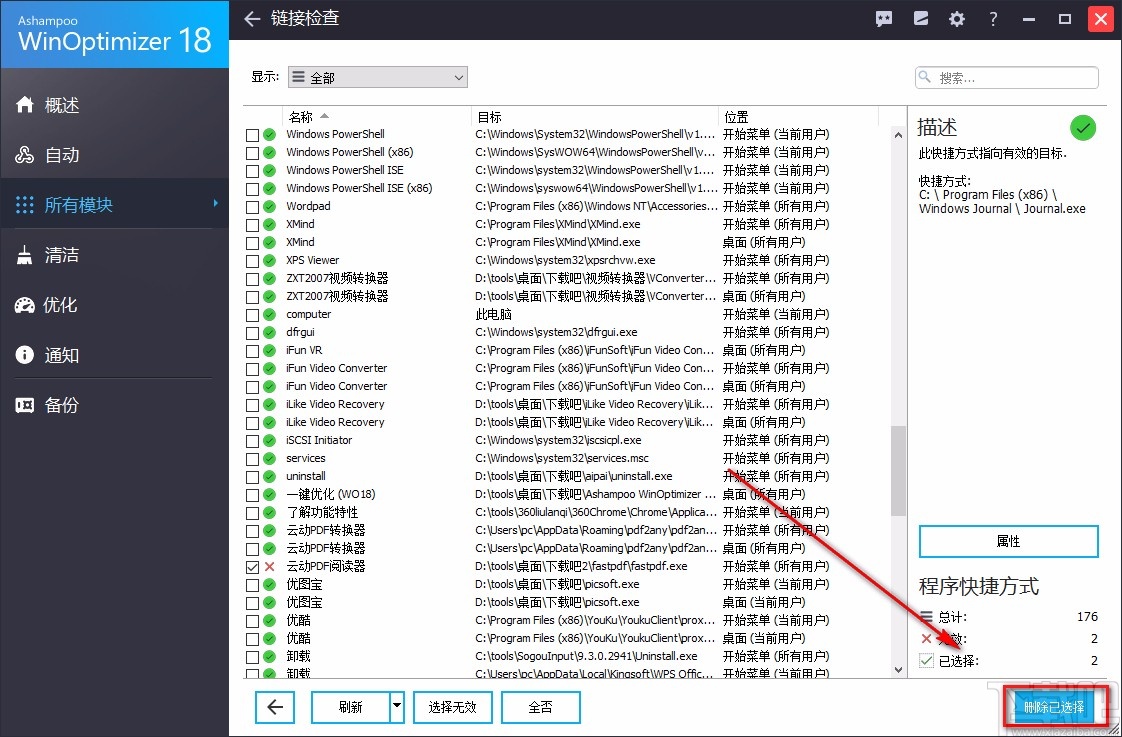Click status icon of XMind 桌面 row
The height and width of the screenshot is (737, 1122).
[269, 243]
